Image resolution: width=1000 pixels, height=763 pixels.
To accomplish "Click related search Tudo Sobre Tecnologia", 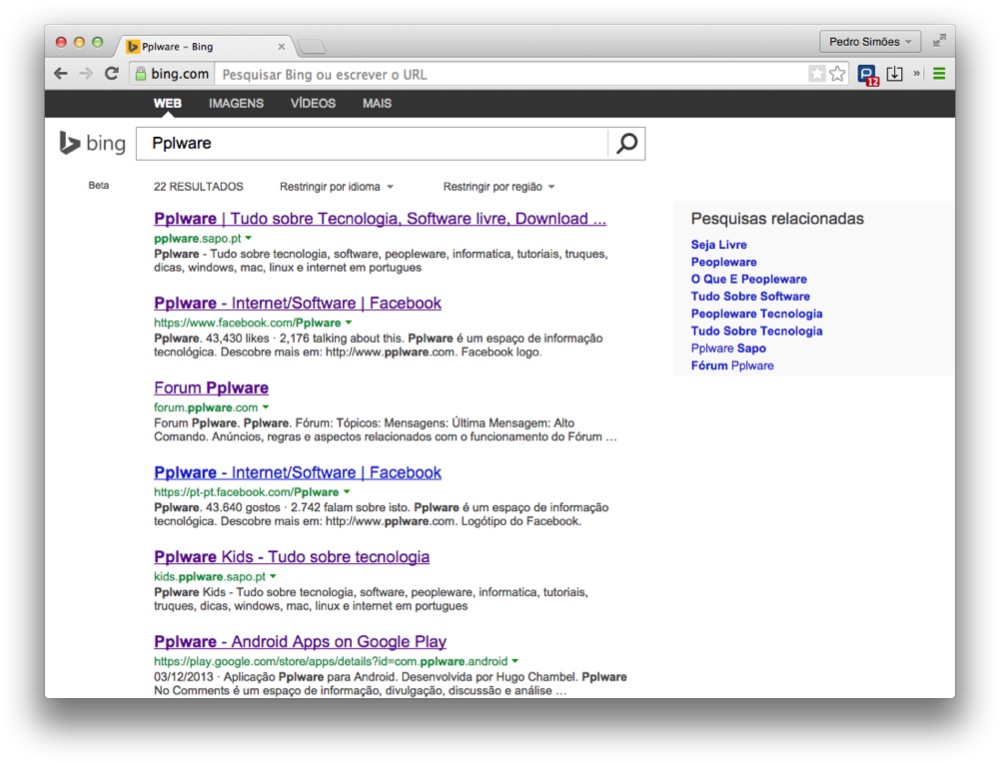I will [756, 330].
